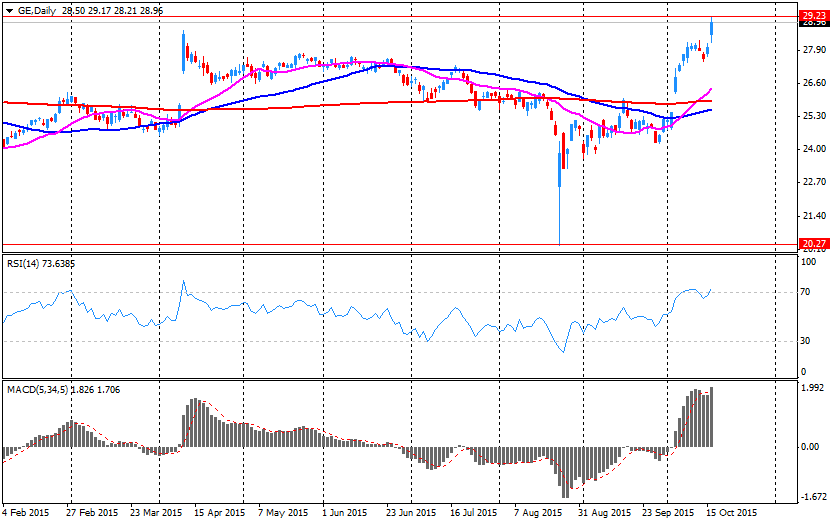The height and width of the screenshot is (521, 837).
Task: Click the 16 Jul 2015 date label
Action: point(475,513)
